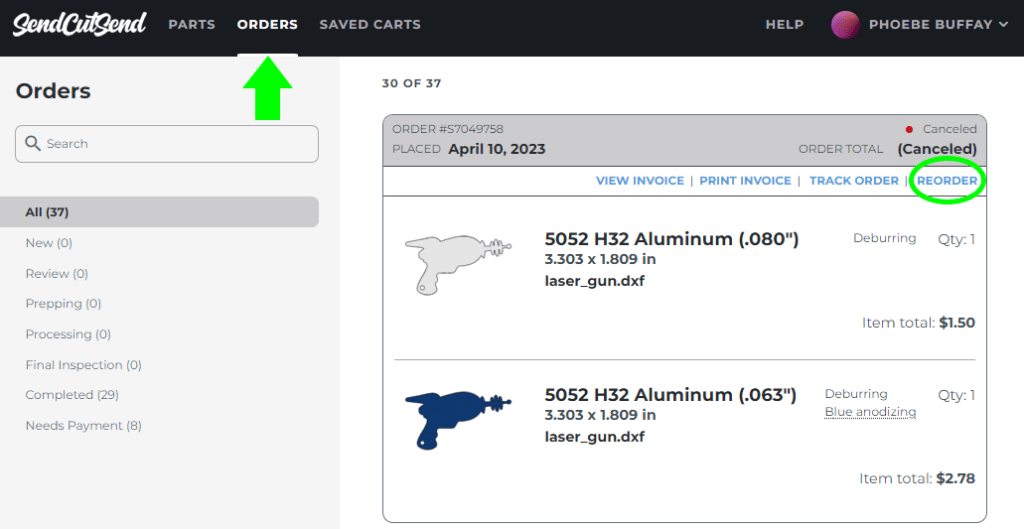
Task: Open Saved Carts
Action: click(370, 25)
